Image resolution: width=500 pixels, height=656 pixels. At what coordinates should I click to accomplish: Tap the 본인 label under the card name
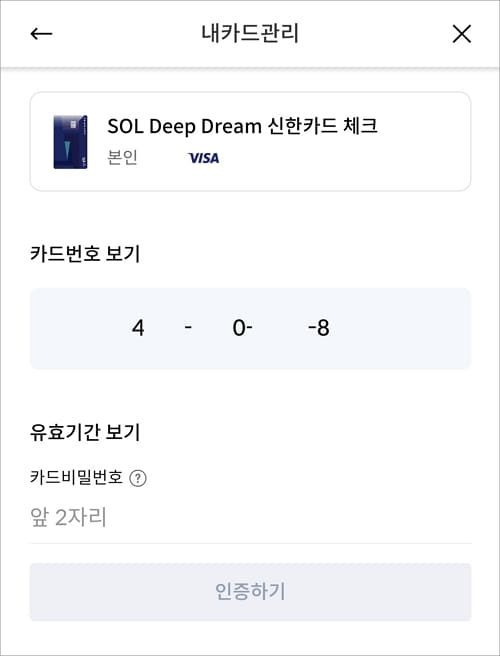(122, 158)
